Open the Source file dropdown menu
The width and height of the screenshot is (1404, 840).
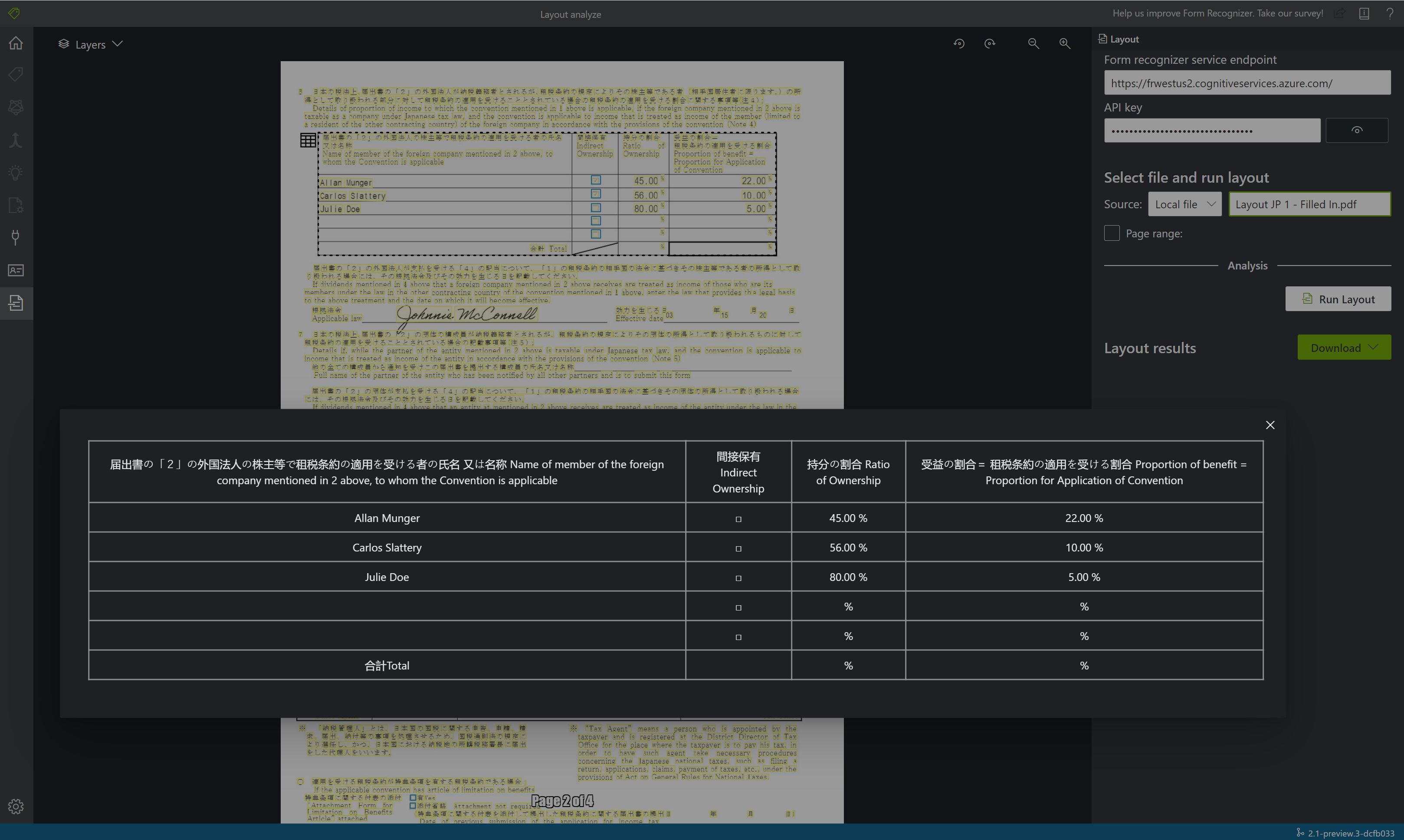coord(1185,204)
